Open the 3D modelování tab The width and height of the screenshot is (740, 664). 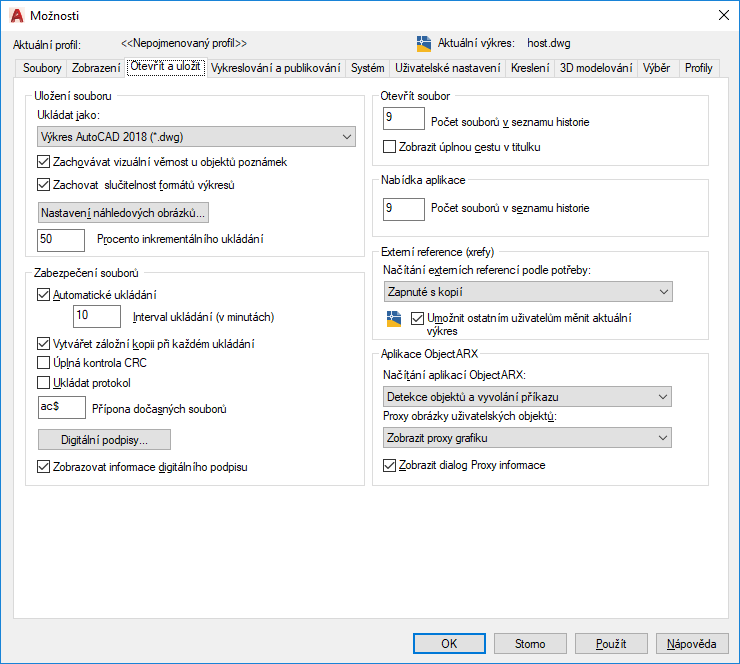[x=596, y=68]
